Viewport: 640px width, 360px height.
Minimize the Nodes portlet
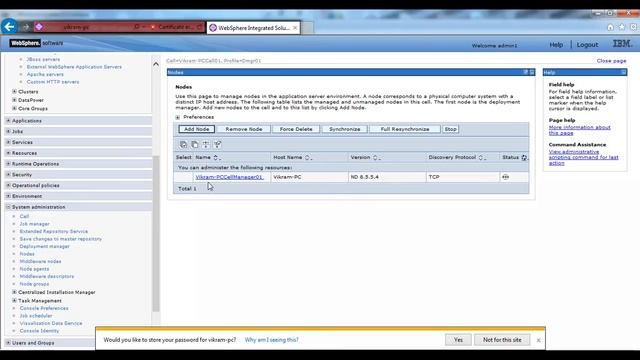[x=531, y=72]
